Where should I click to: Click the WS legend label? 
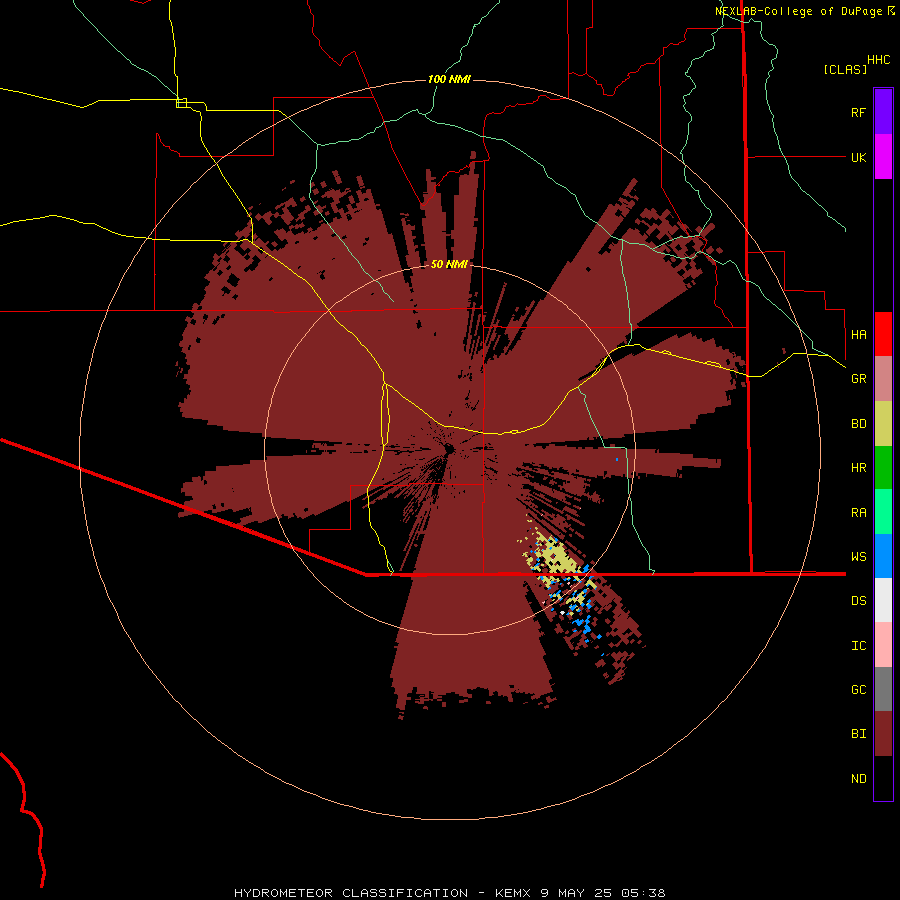pos(858,556)
